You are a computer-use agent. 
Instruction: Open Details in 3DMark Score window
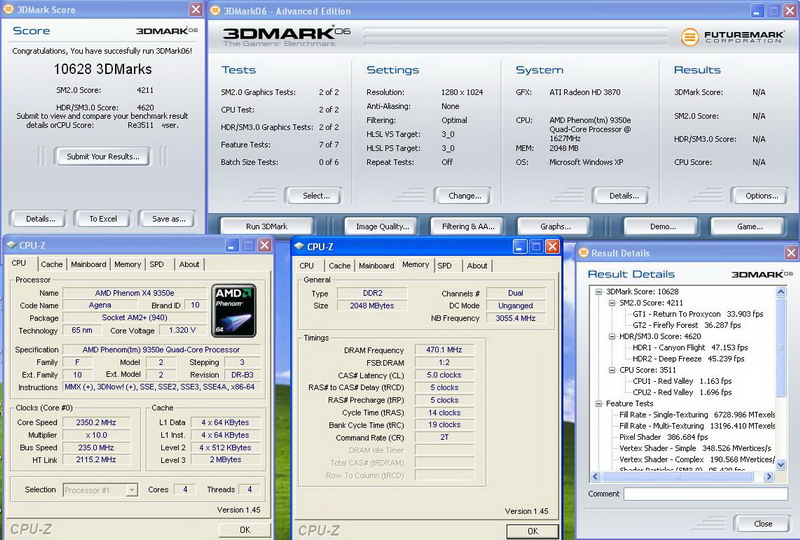tap(40, 219)
